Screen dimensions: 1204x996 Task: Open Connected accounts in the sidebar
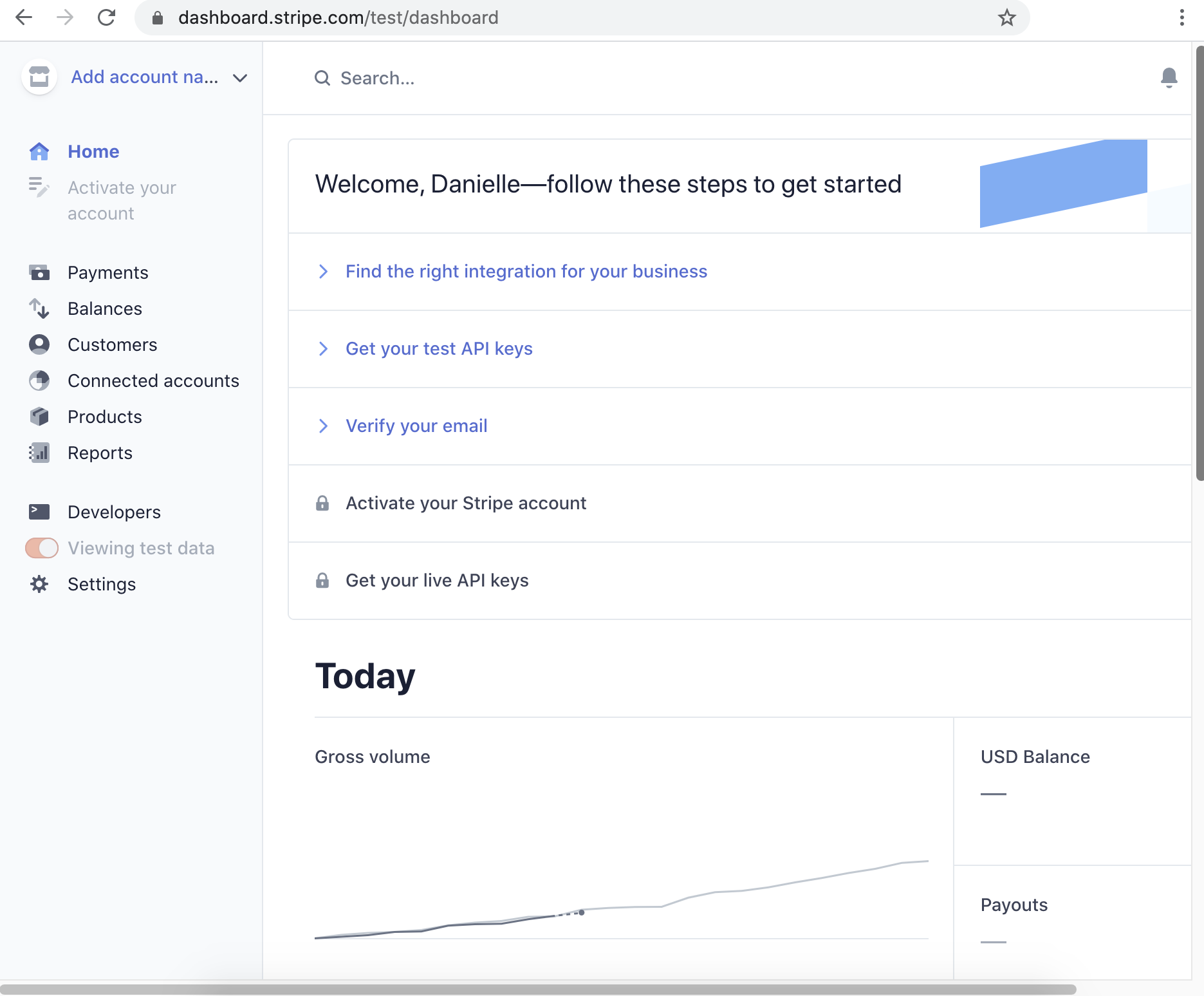154,381
